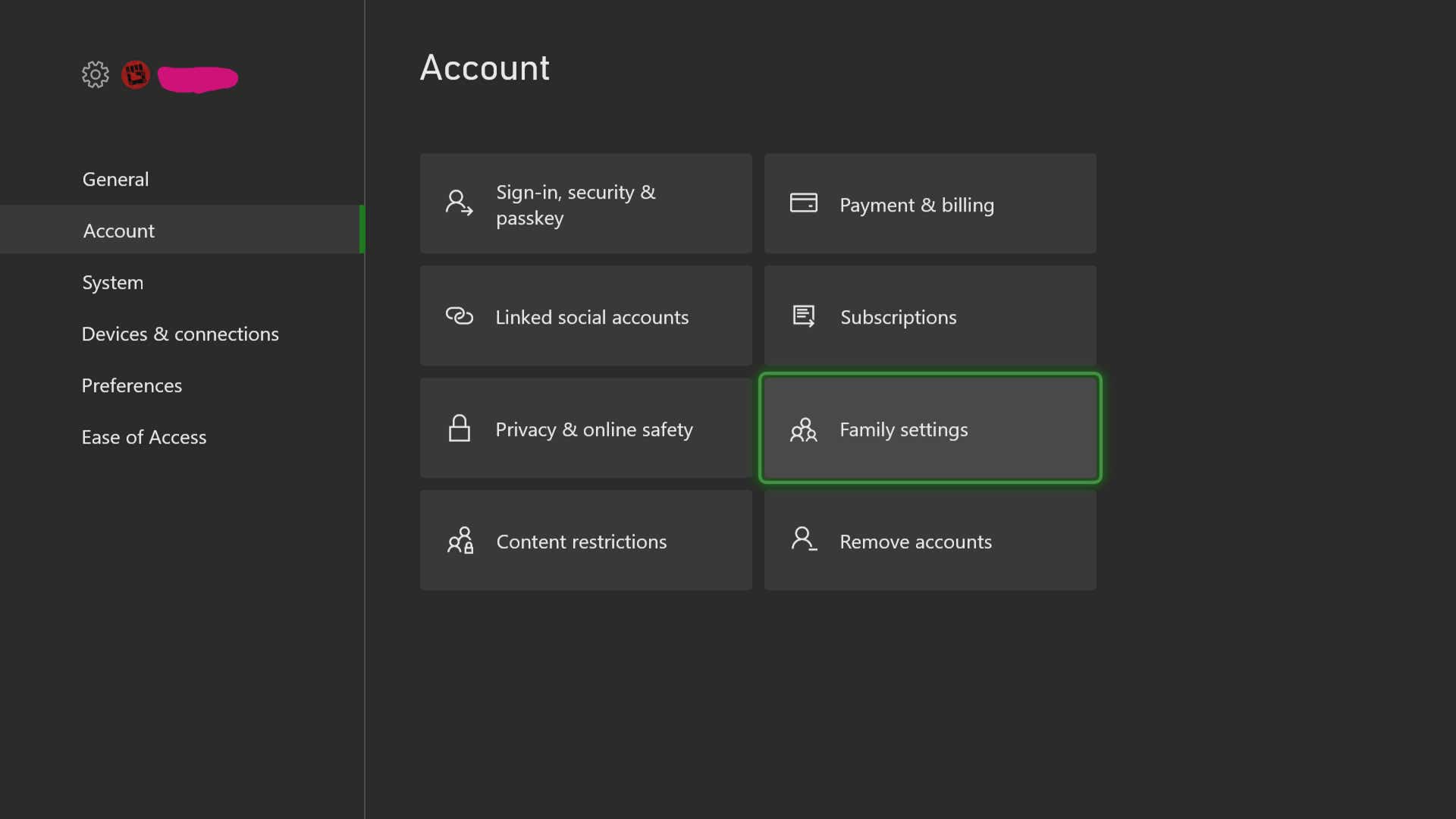Screen dimensions: 1456x819
Task: Click the Family settings people icon
Action: point(804,429)
